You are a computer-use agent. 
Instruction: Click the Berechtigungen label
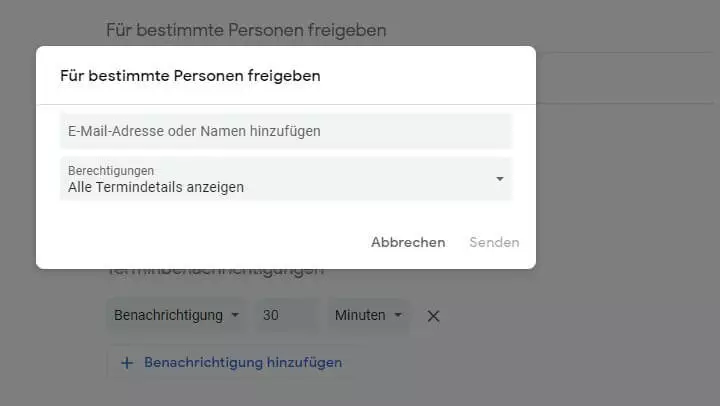tap(111, 171)
